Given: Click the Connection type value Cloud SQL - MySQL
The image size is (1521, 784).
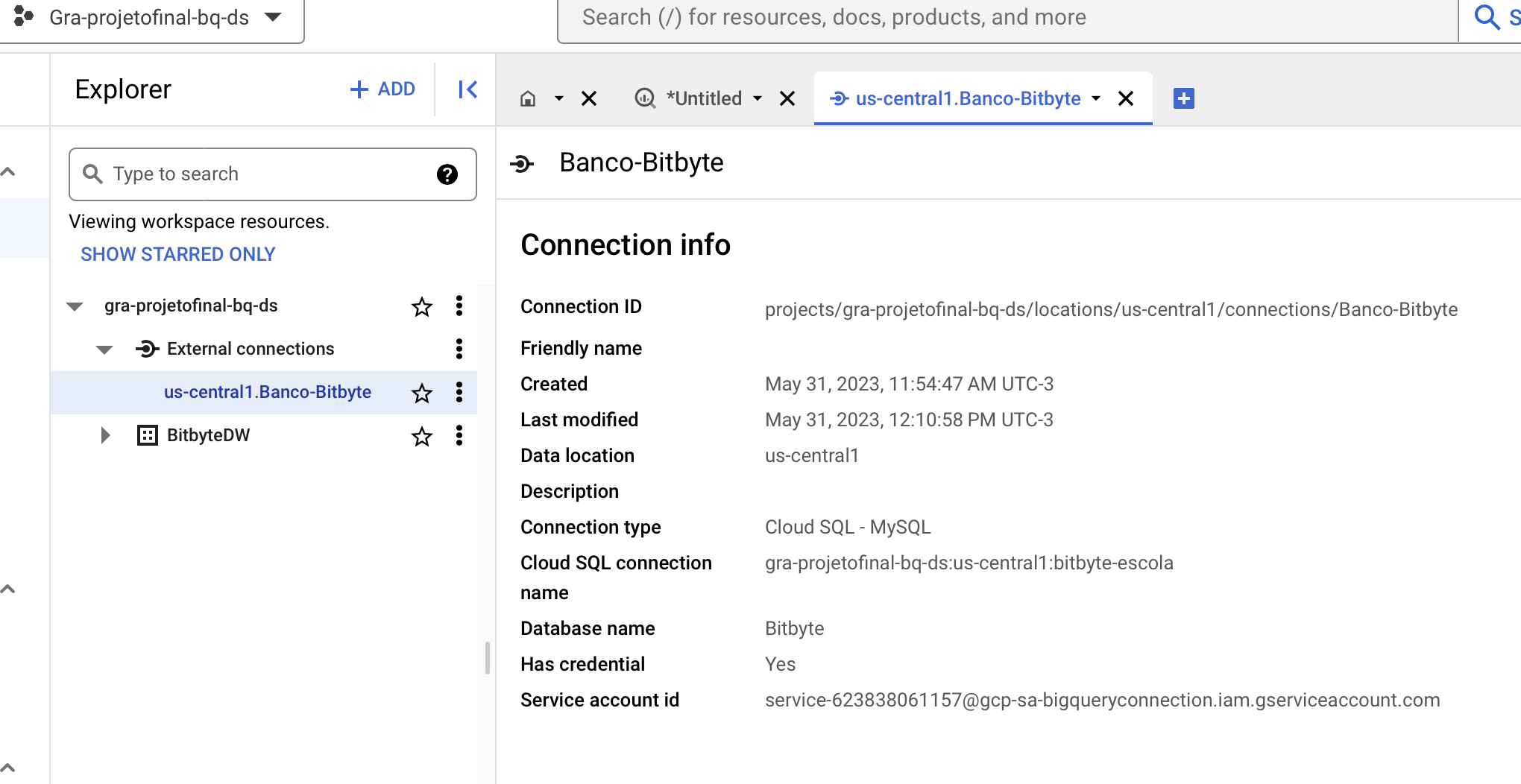Looking at the screenshot, I should pos(848,527).
